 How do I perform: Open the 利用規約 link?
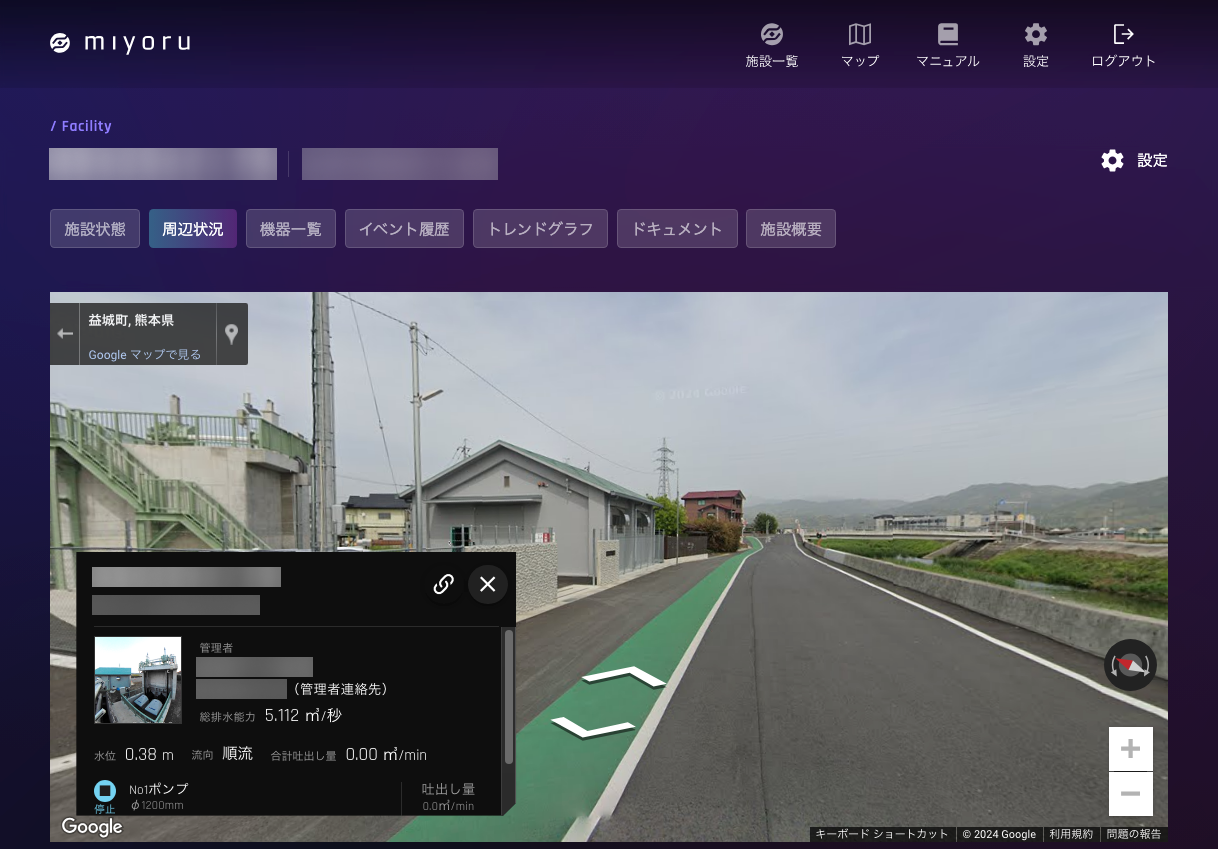[1072, 834]
